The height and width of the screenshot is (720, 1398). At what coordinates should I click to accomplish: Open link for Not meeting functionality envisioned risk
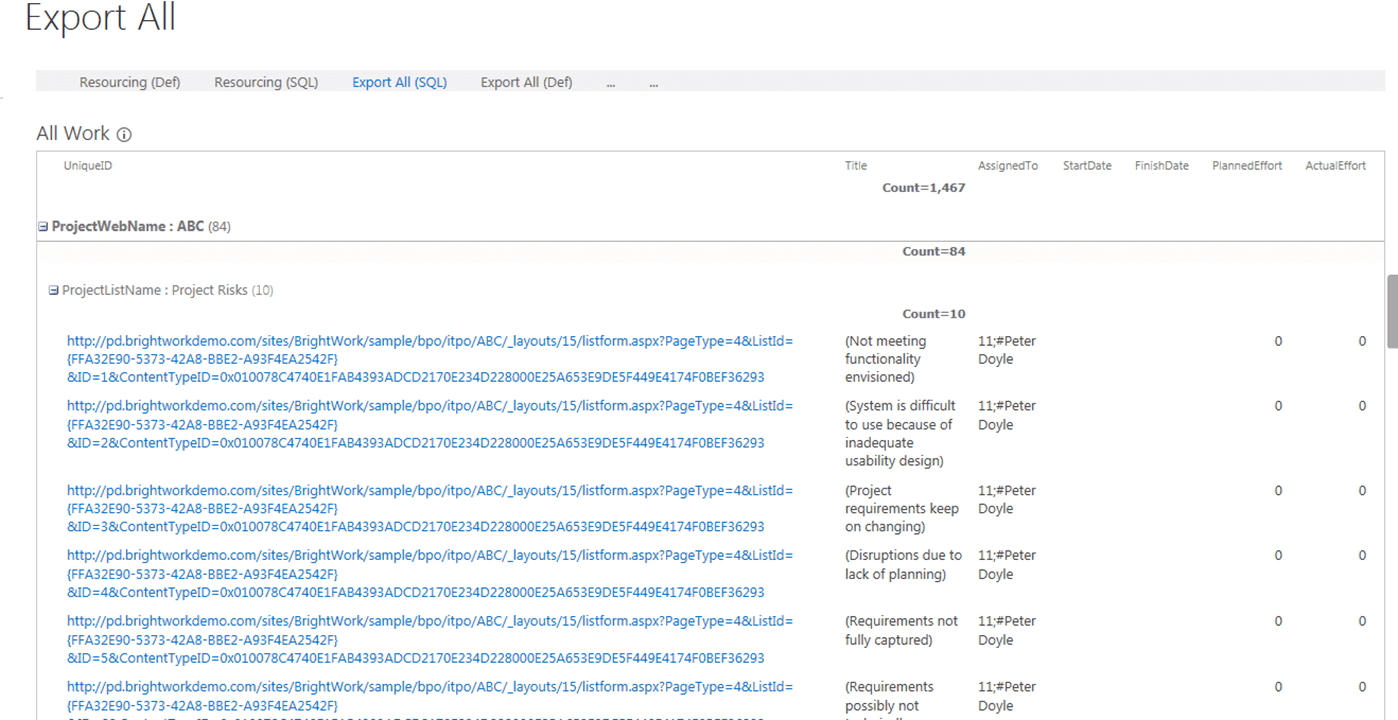click(430, 359)
